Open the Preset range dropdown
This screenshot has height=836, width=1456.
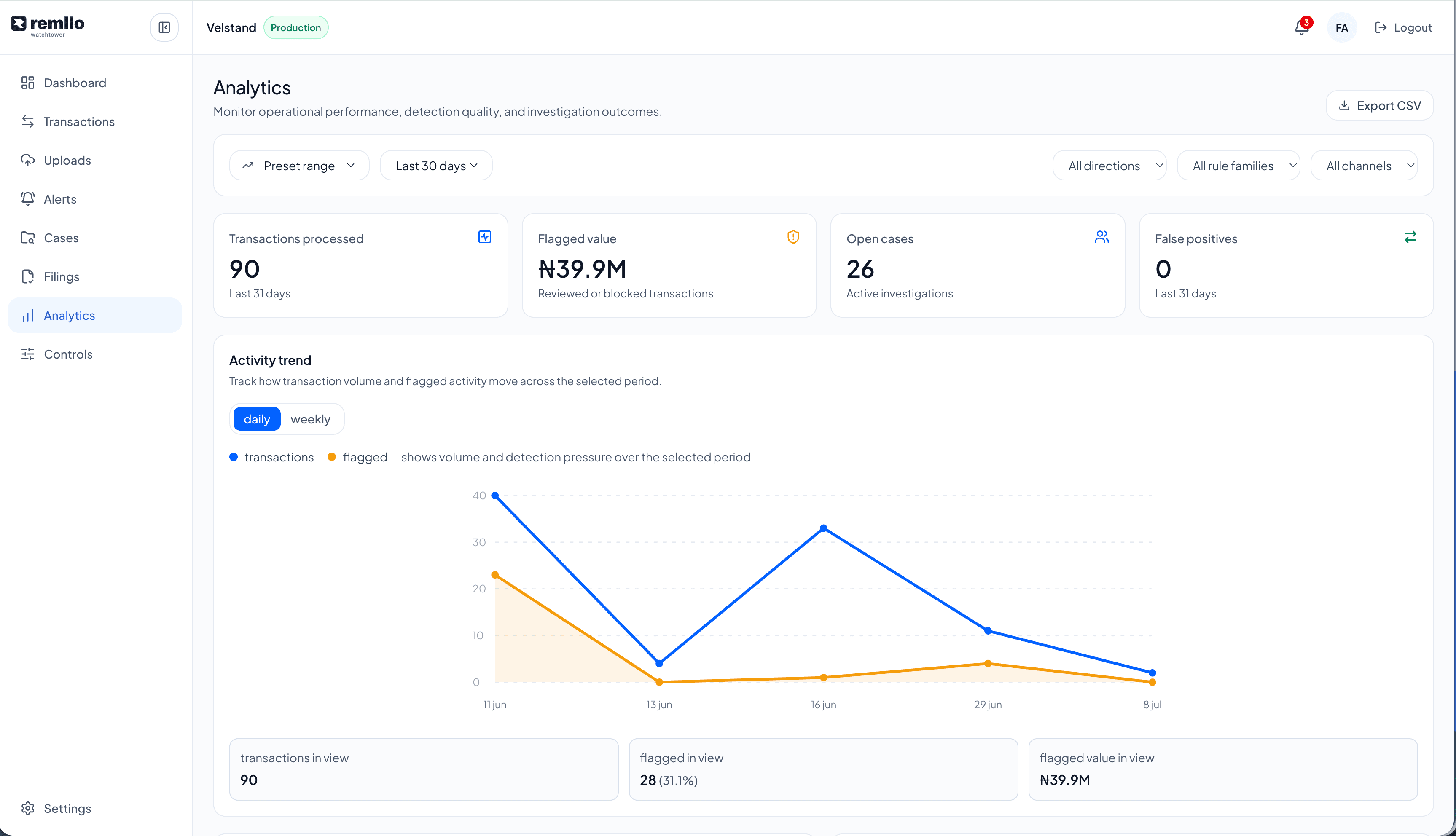[299, 165]
